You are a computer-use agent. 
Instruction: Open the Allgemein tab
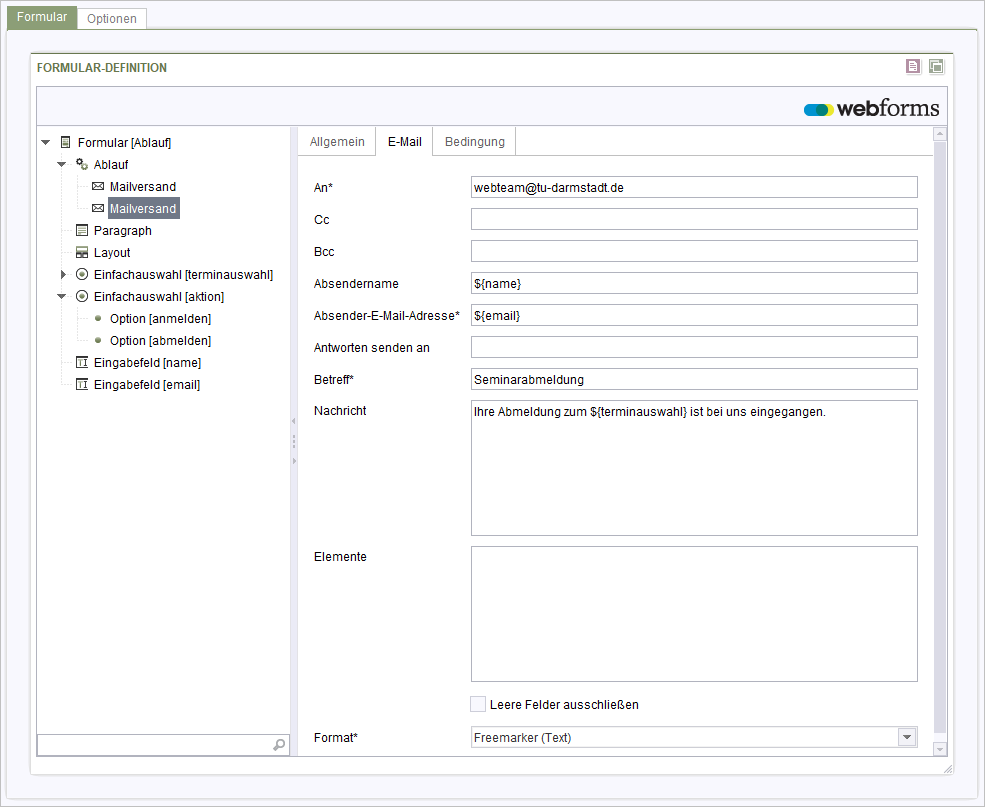(x=337, y=141)
